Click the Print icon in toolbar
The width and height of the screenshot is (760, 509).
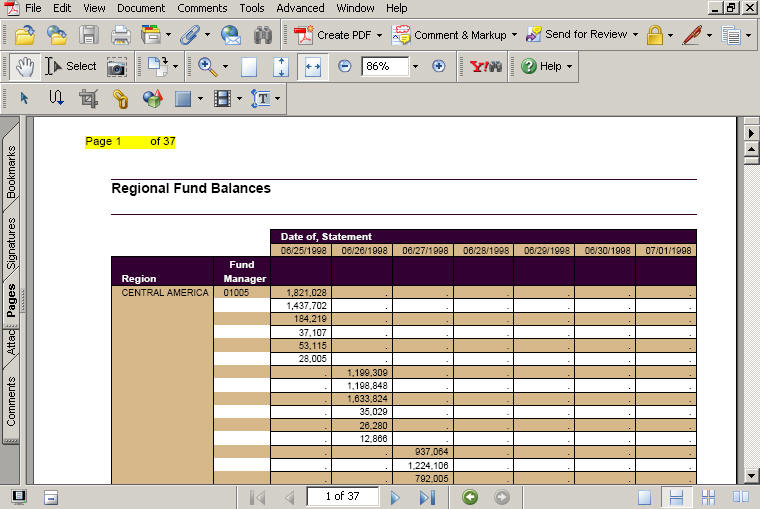coord(120,35)
